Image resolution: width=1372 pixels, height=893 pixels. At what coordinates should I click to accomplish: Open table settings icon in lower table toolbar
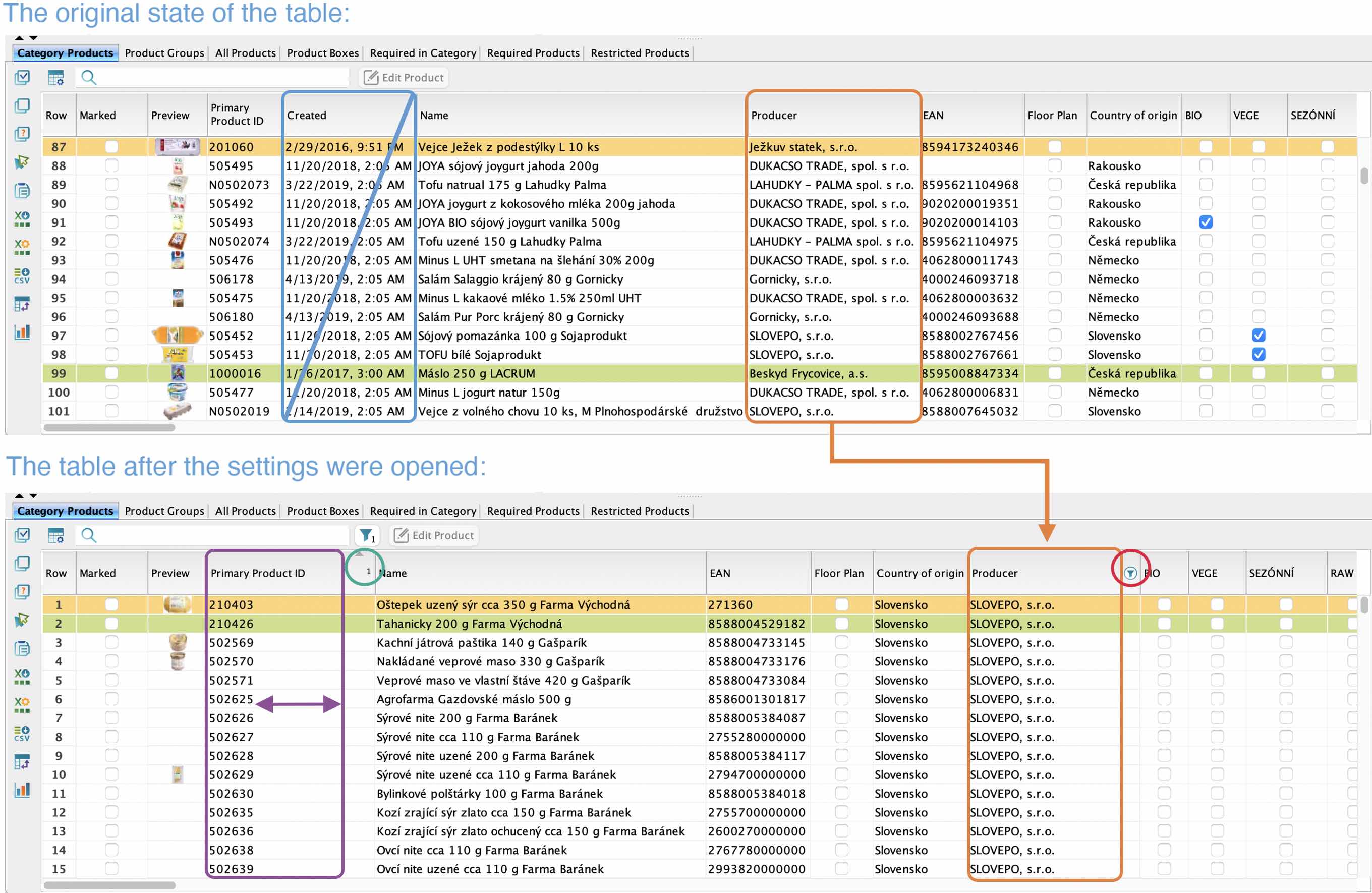point(56,535)
